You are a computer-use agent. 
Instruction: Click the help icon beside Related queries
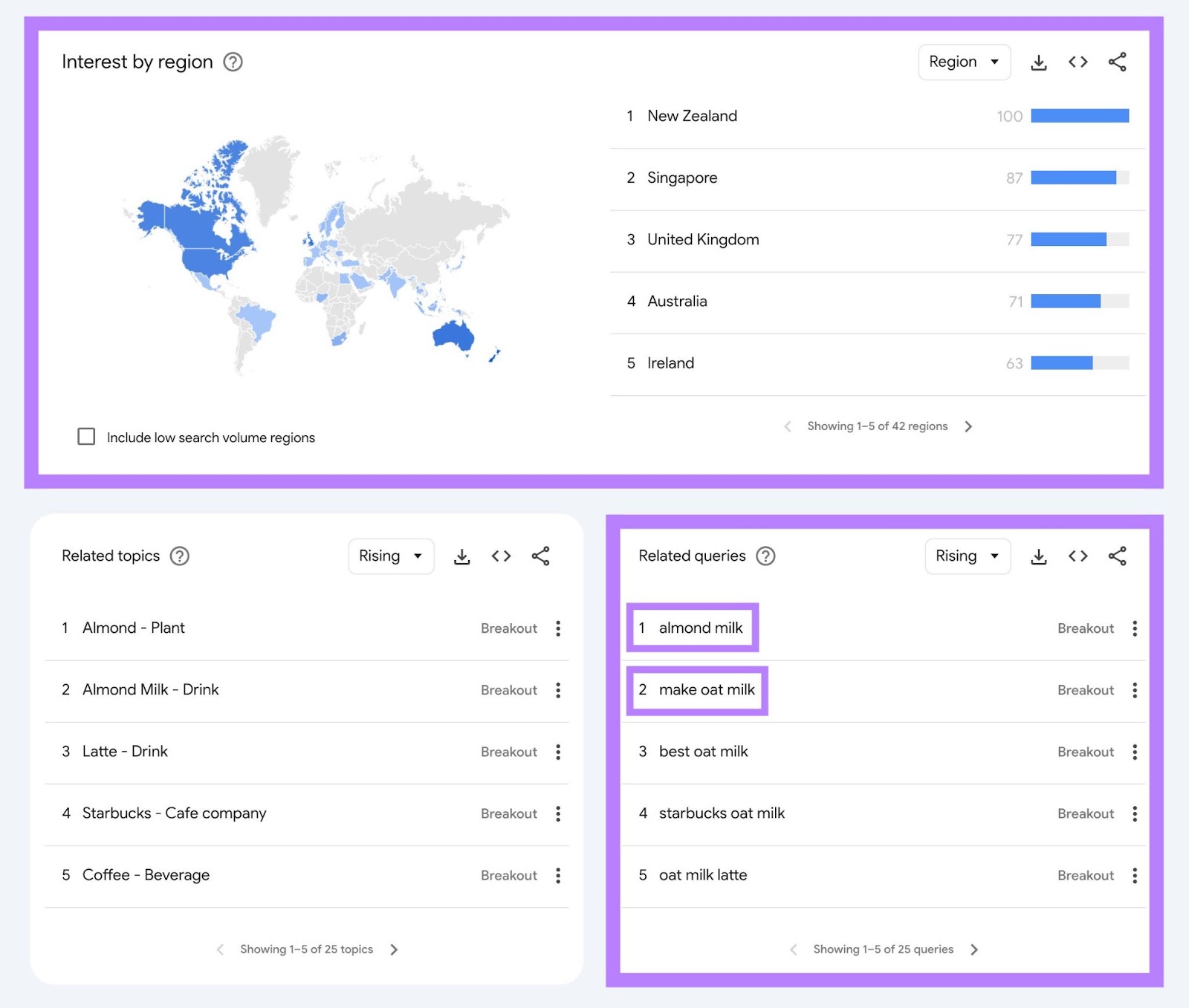(765, 556)
